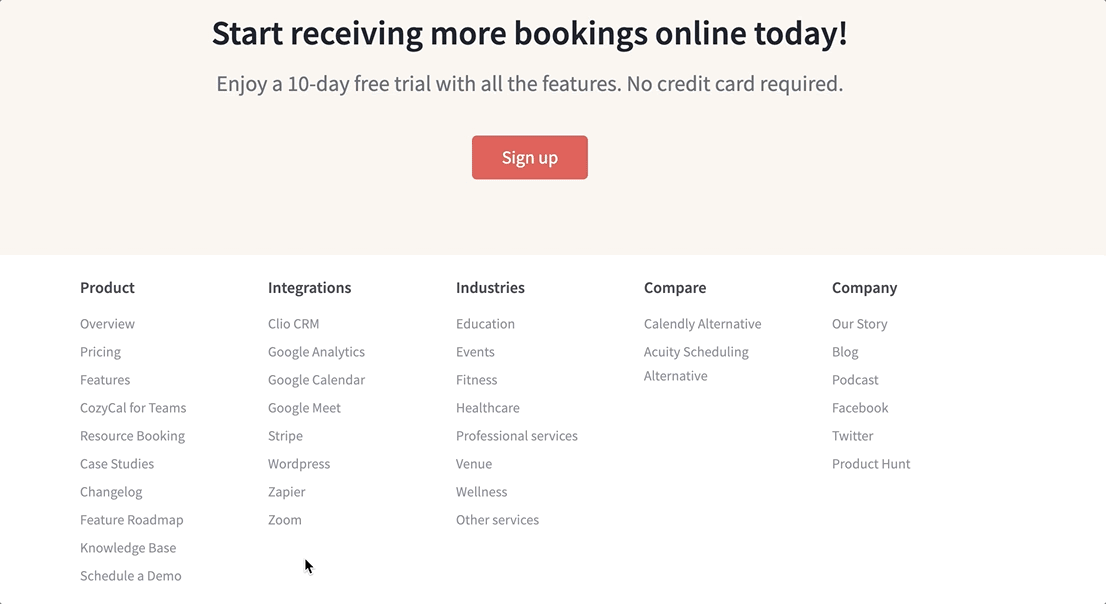1106x604 pixels.
Task: Click the red Sign up button
Action: (x=529, y=158)
